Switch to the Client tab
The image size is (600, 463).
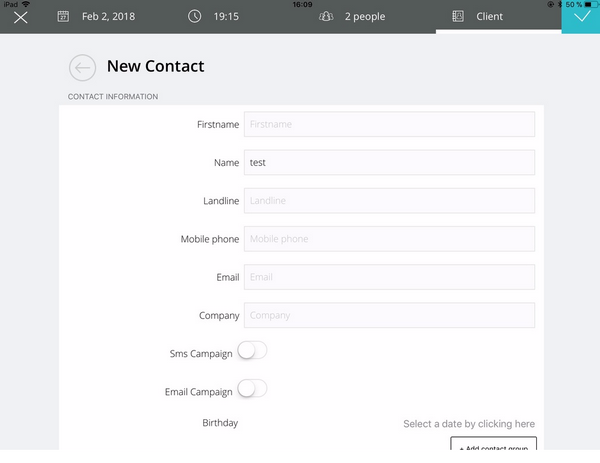[489, 17]
